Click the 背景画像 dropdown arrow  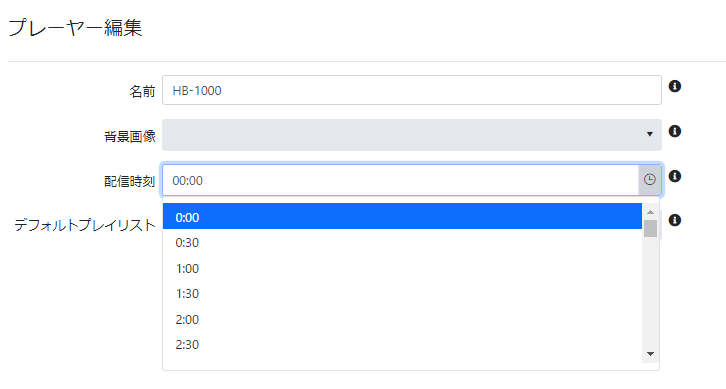(650, 134)
